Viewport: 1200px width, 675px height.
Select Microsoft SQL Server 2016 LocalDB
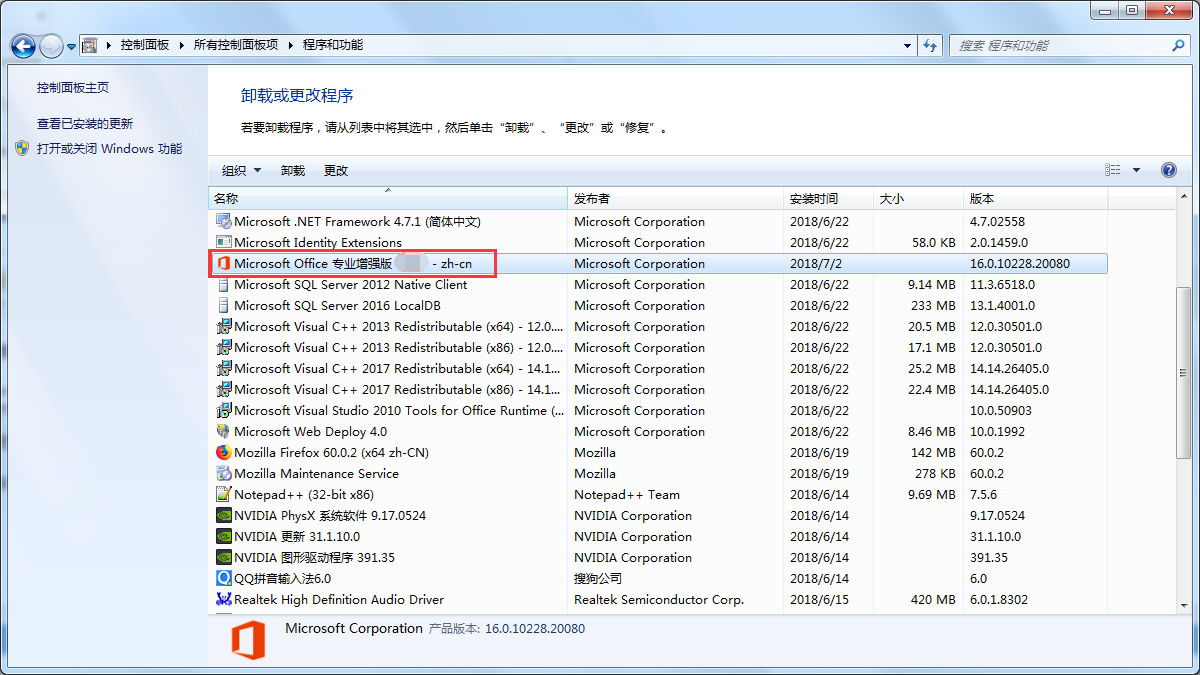(x=338, y=306)
